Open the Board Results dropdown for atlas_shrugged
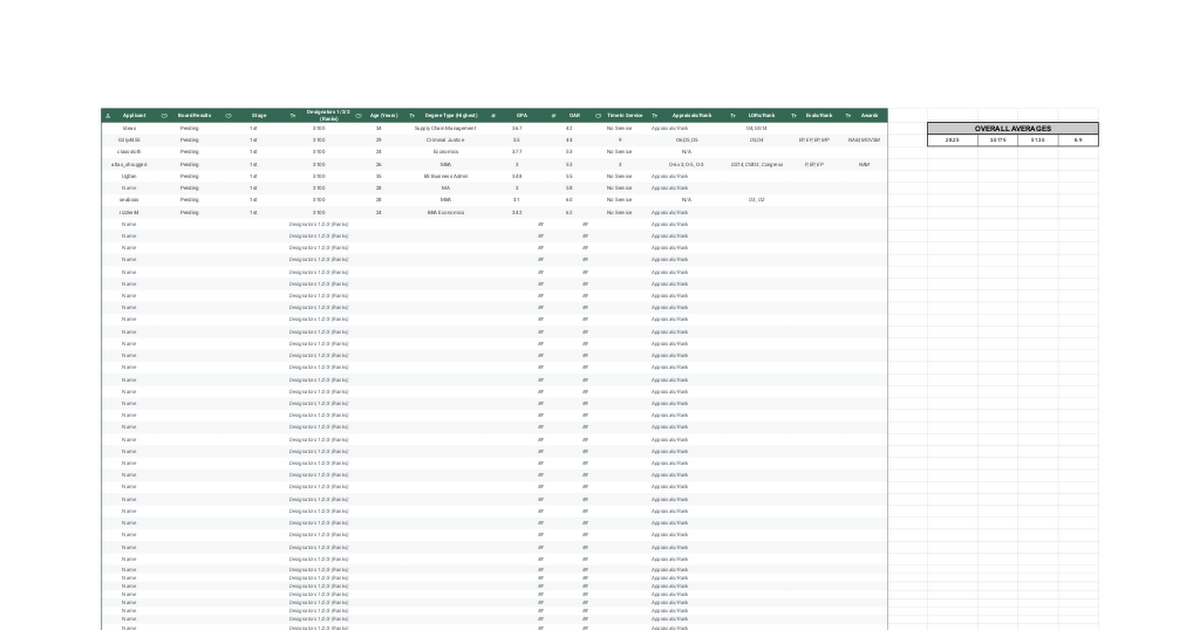This screenshot has width=1200, height=630. [189, 164]
